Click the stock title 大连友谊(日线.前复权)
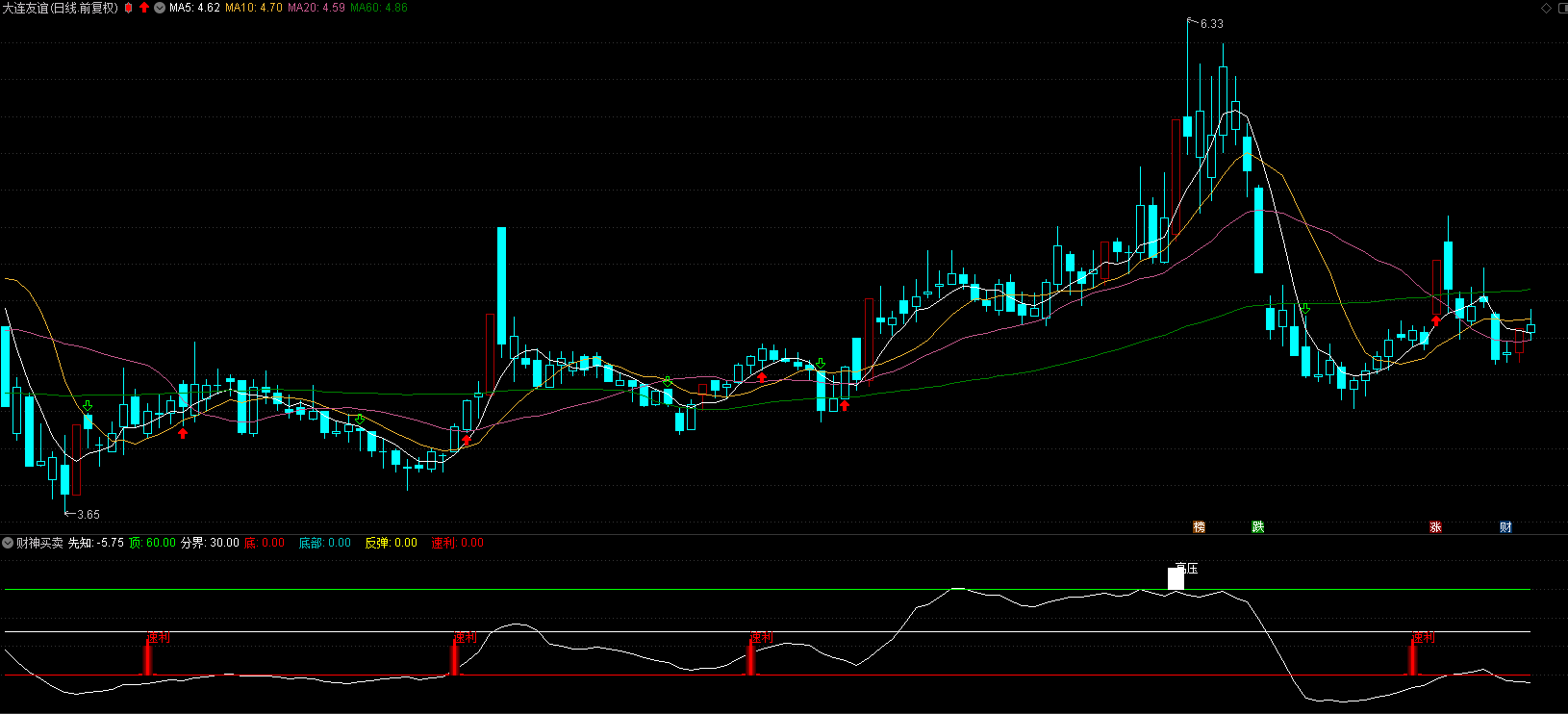The image size is (1568, 714). (x=60, y=8)
